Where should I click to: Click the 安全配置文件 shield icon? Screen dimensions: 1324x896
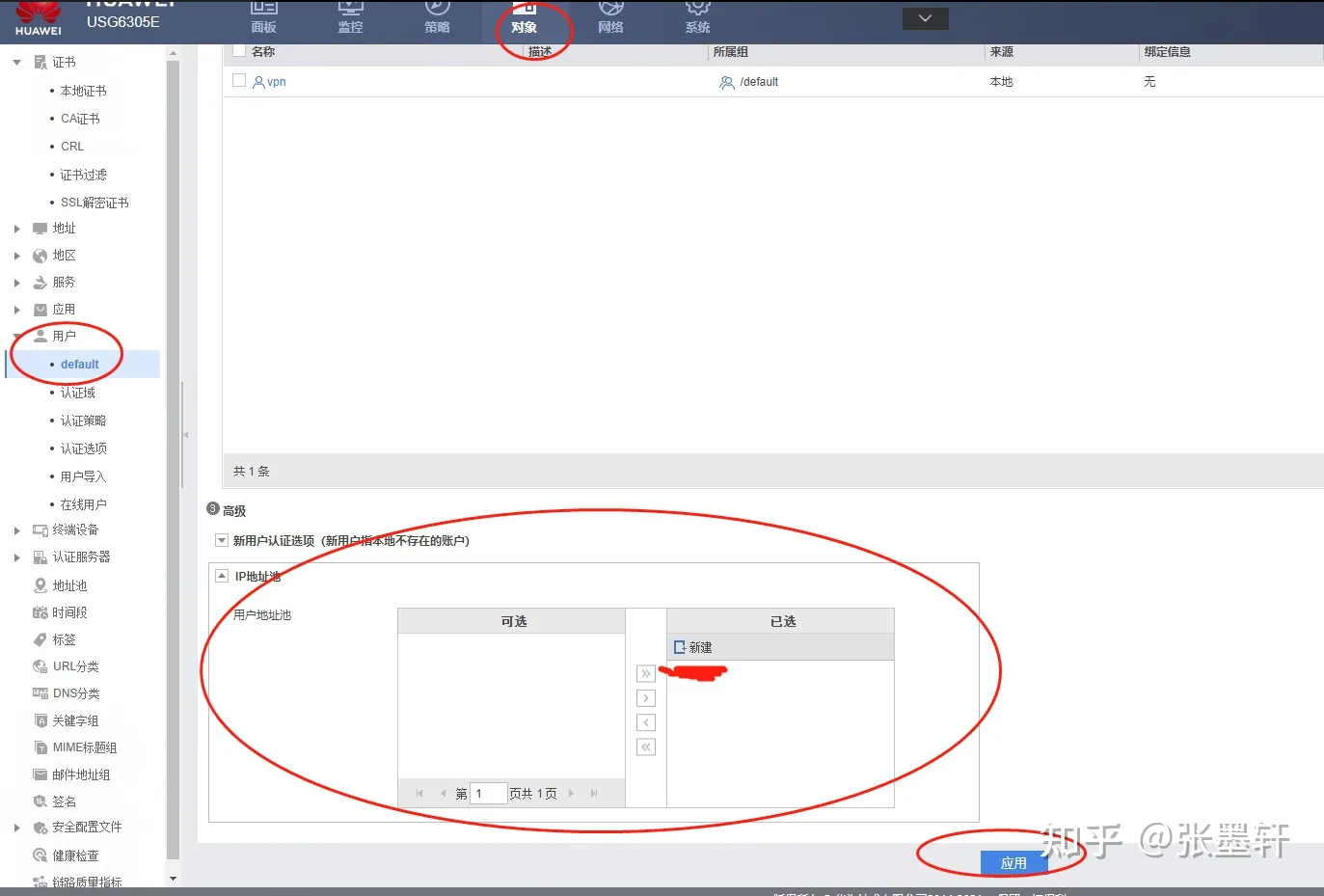coord(41,828)
